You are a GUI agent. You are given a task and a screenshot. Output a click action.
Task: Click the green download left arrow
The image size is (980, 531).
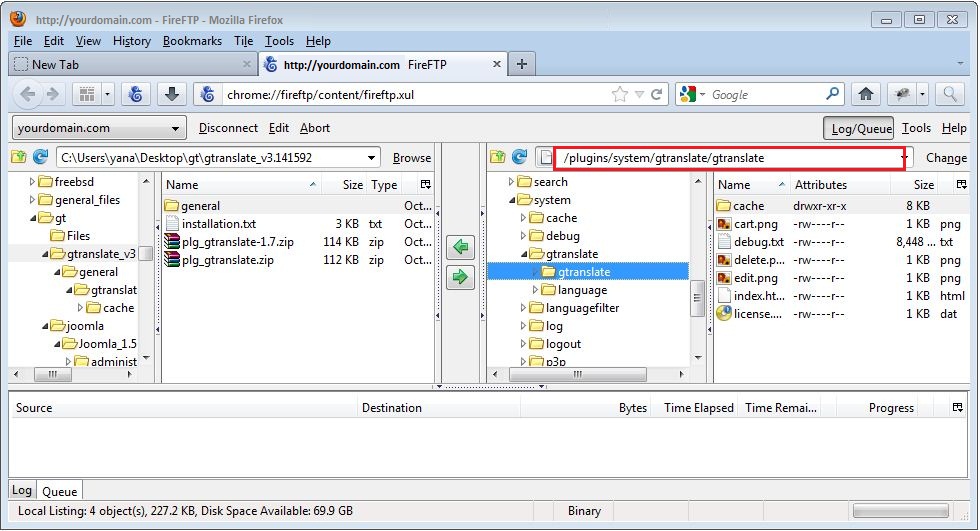pyautogui.click(x=461, y=247)
